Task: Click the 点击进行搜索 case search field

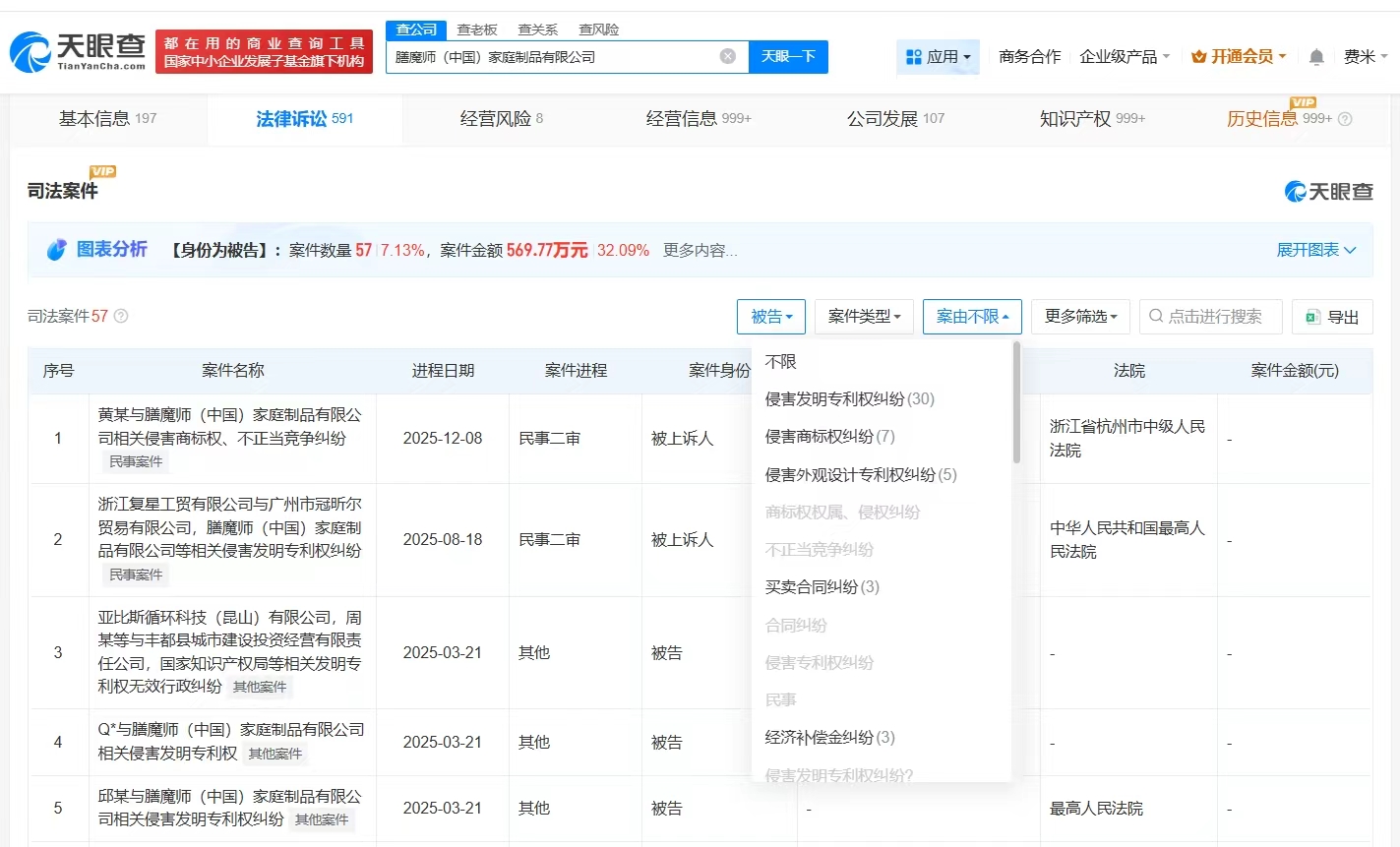Action: click(1211, 317)
